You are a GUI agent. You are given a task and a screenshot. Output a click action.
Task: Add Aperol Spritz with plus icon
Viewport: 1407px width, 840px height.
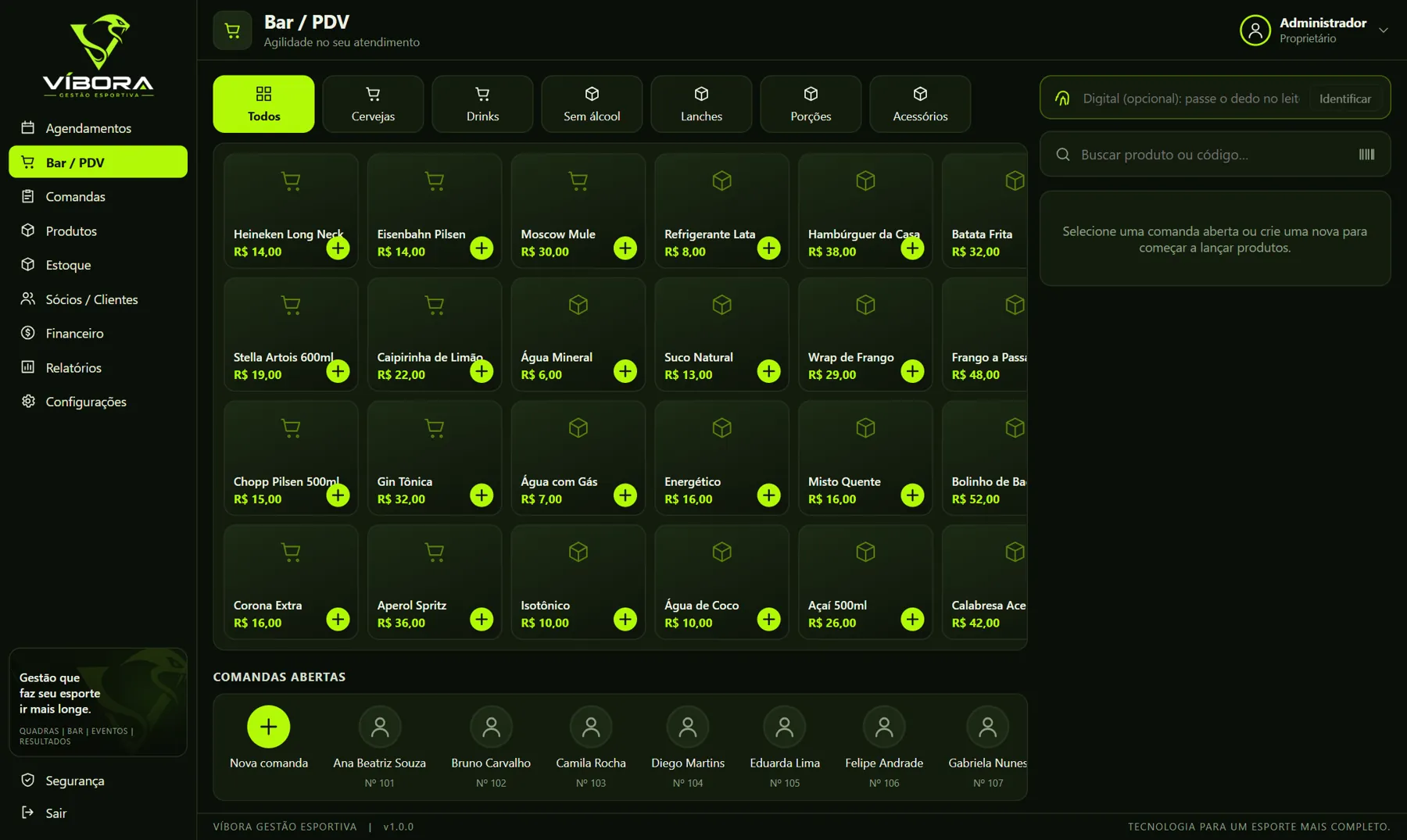point(482,620)
